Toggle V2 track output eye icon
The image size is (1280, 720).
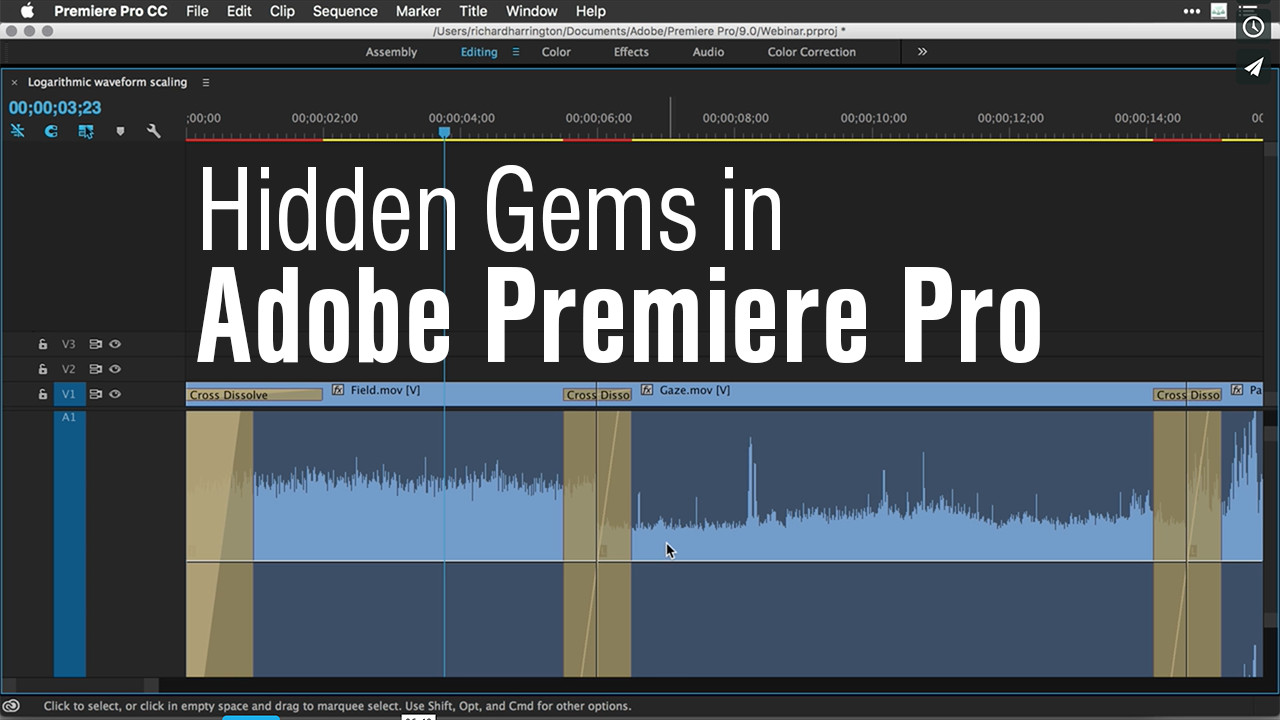coord(115,369)
